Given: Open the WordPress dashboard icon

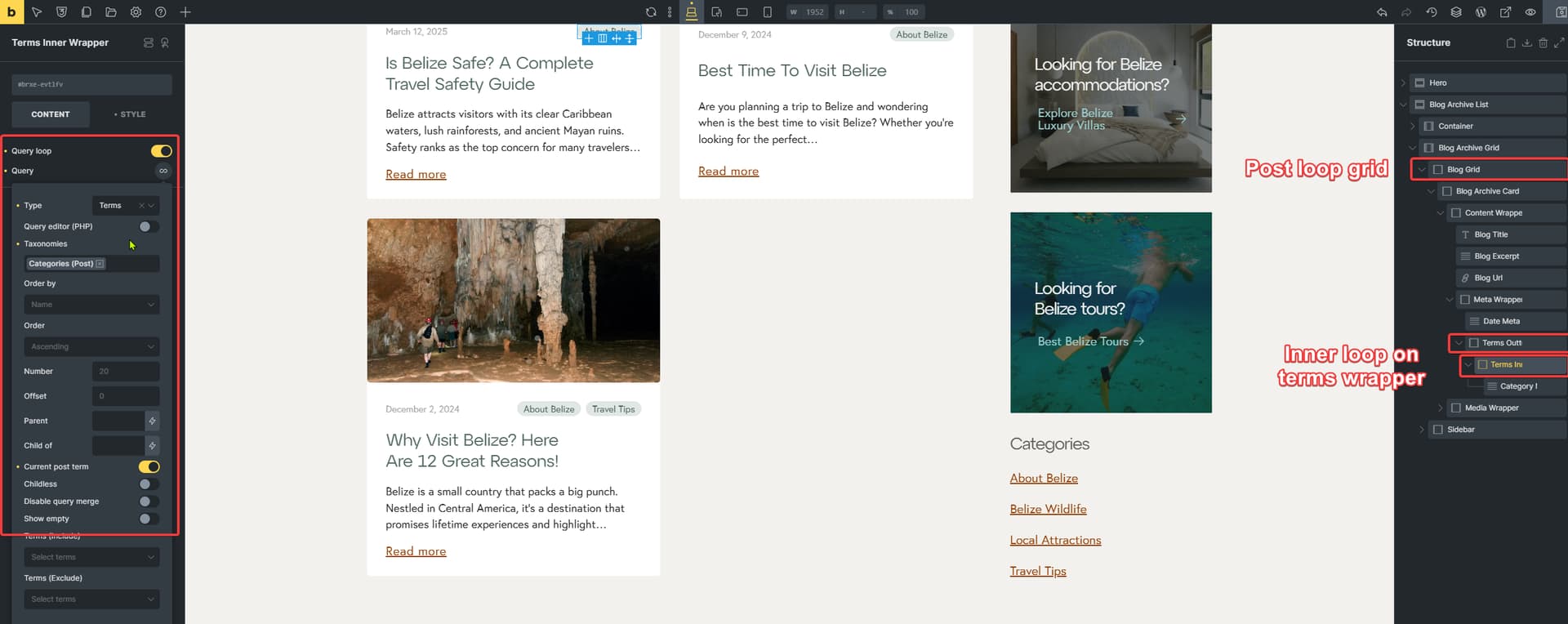Looking at the screenshot, I should click(1481, 12).
